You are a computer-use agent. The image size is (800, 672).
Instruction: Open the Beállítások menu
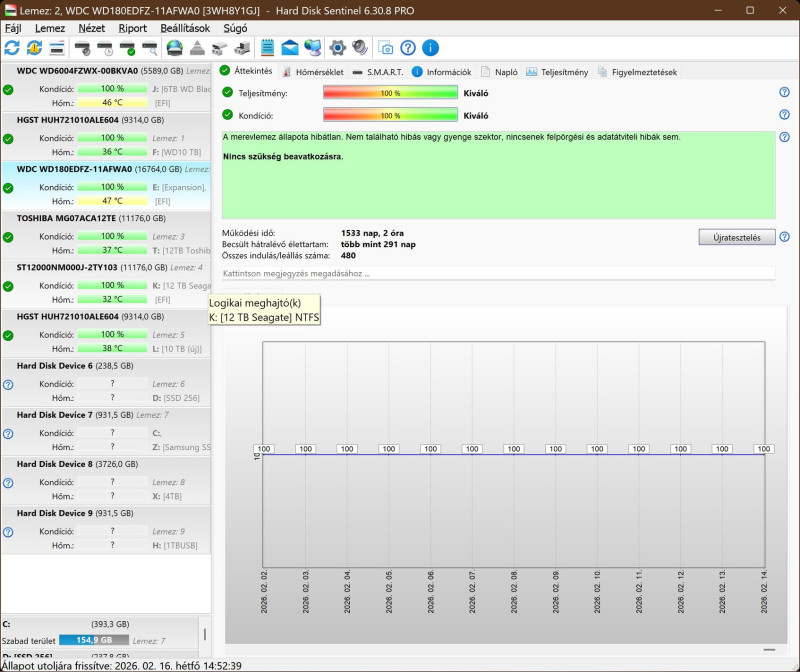(x=185, y=28)
